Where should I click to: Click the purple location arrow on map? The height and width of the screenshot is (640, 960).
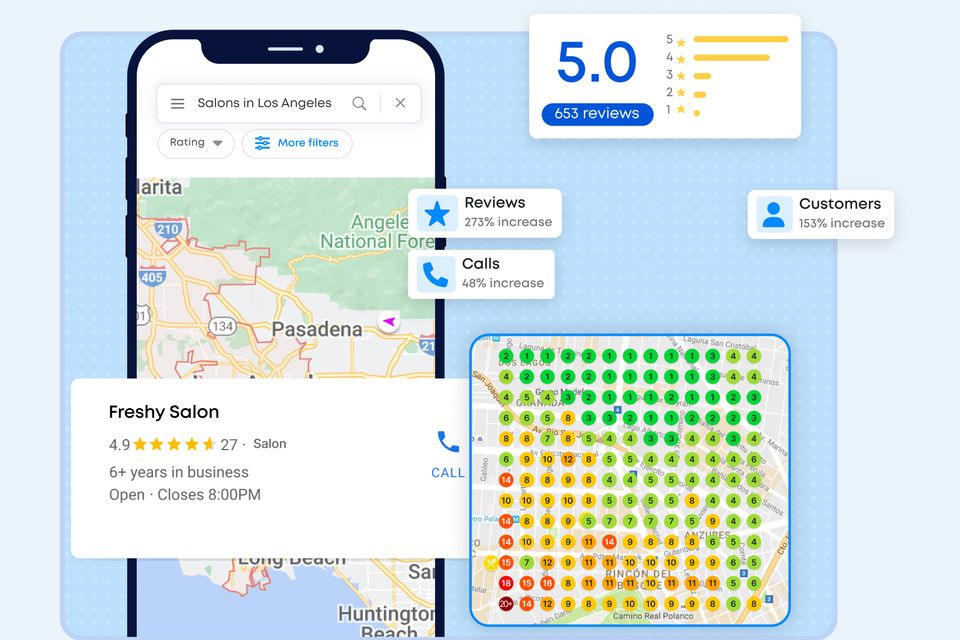click(389, 321)
